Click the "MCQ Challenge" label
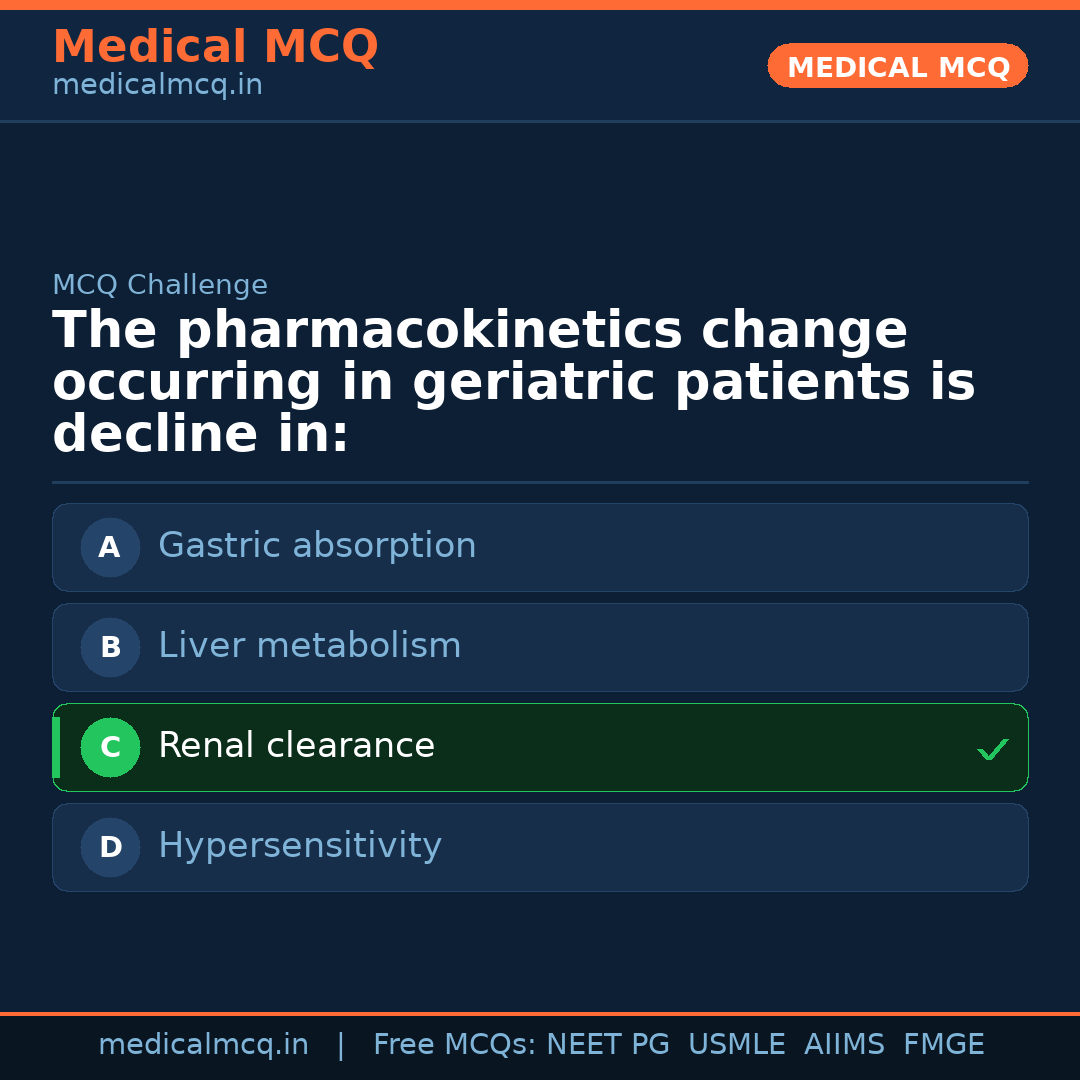Image resolution: width=1080 pixels, height=1080 pixels. pyautogui.click(x=160, y=285)
